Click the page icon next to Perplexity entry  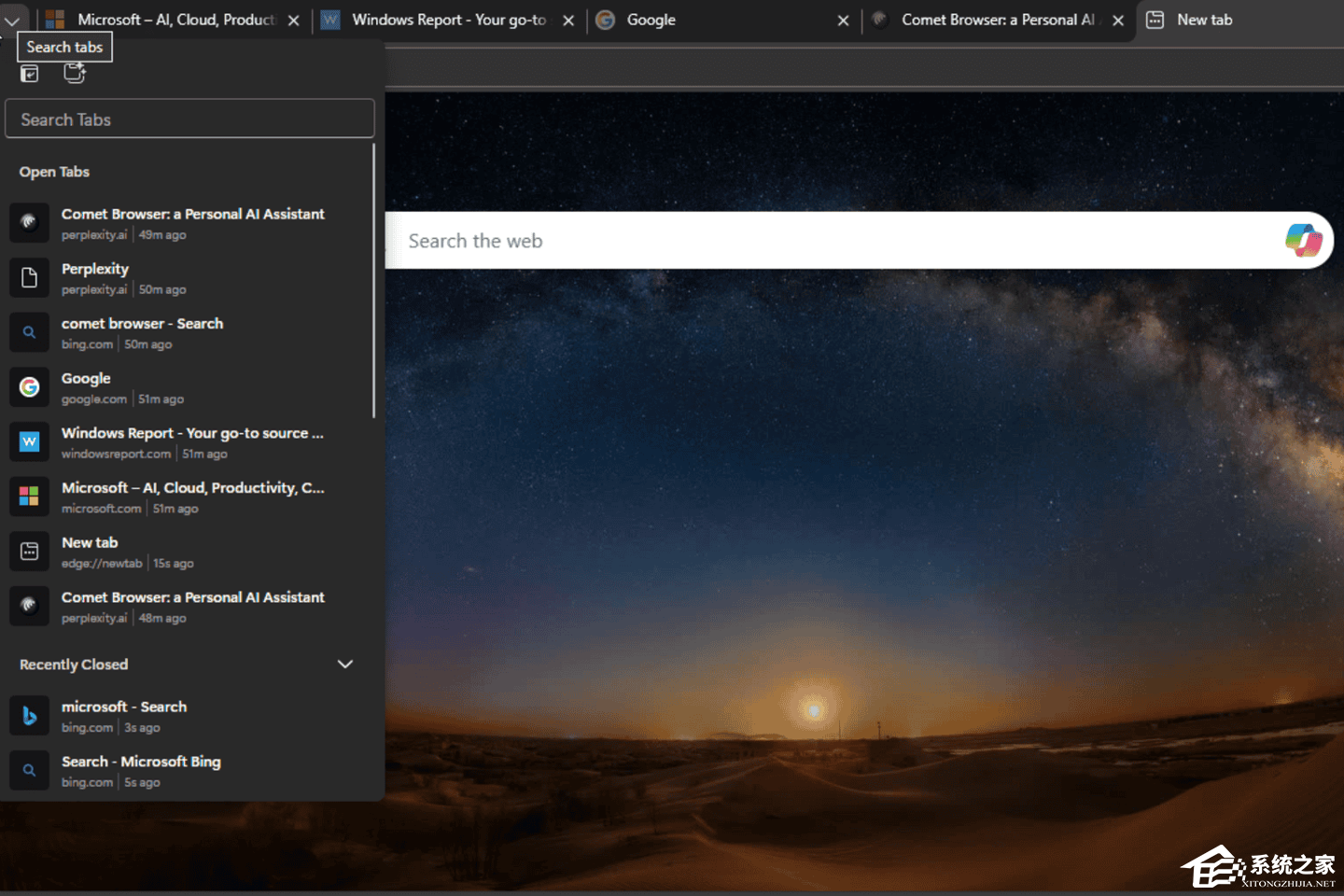point(29,278)
